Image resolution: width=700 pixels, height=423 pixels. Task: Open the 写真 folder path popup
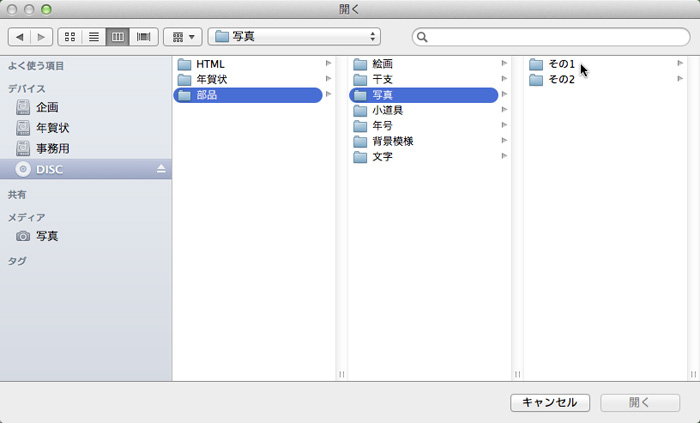pyautogui.click(x=294, y=37)
